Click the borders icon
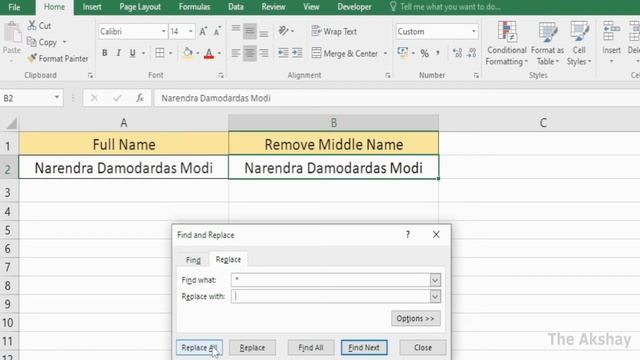This screenshot has height=360, width=640. [x=160, y=53]
